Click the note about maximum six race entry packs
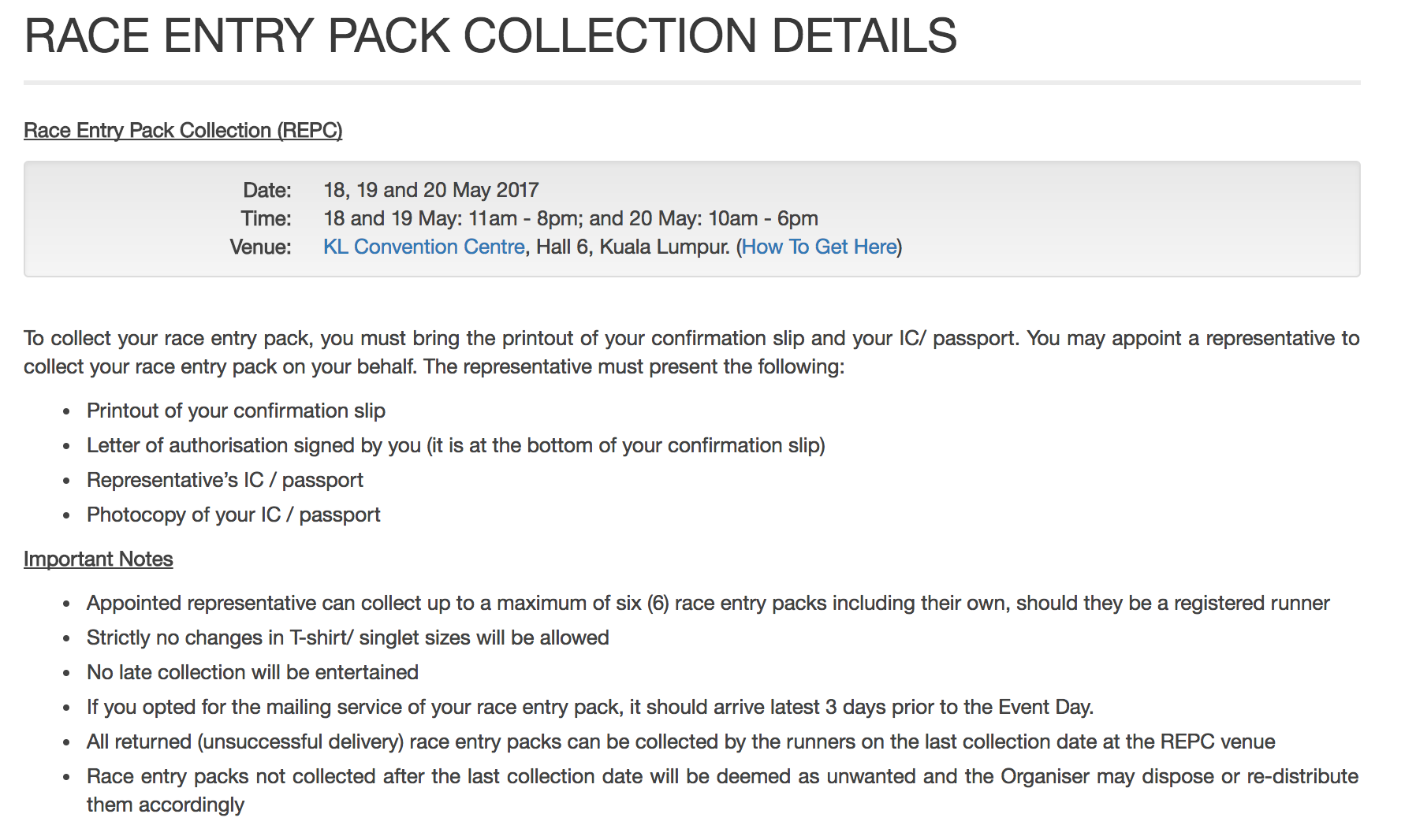1416x840 pixels. pos(707,603)
